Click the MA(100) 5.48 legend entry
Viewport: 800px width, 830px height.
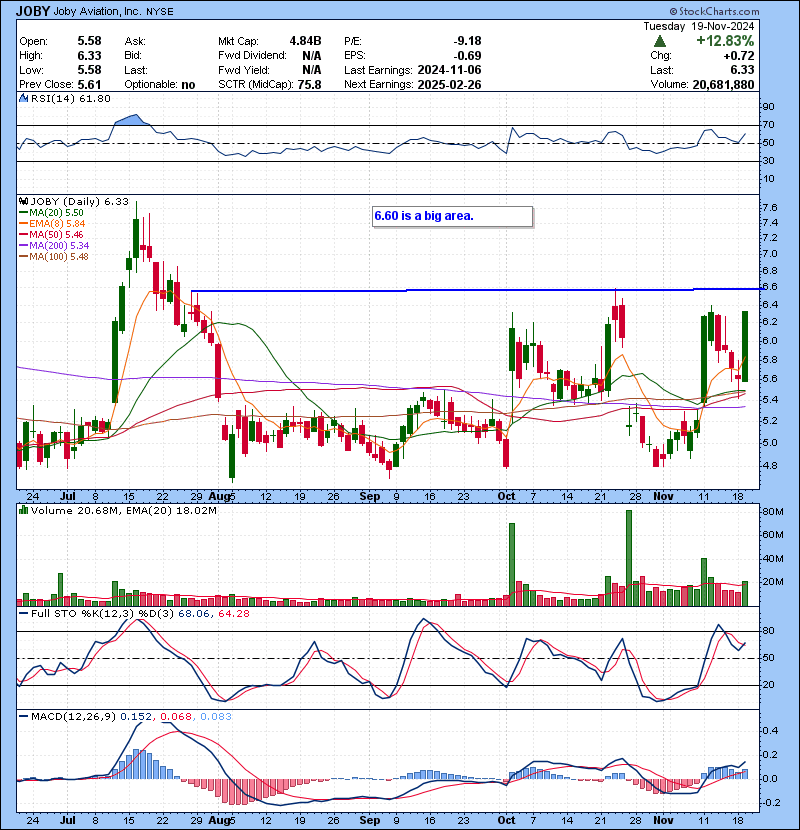[54, 257]
